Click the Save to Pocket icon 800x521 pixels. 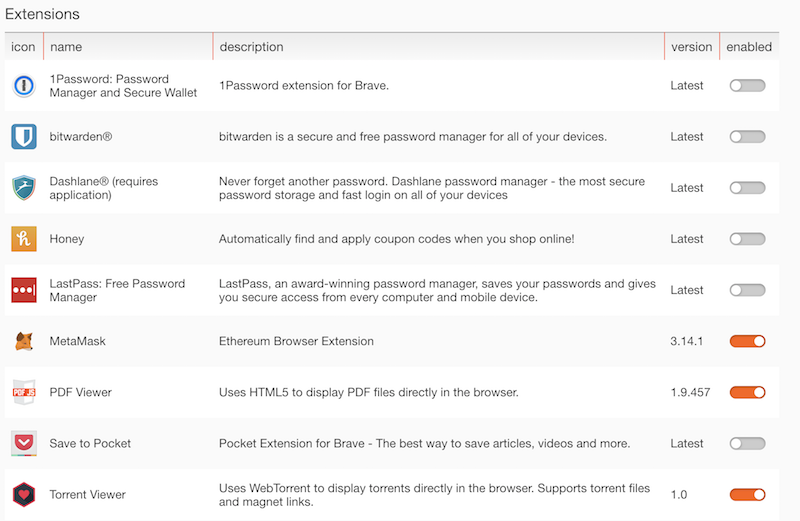click(x=24, y=443)
